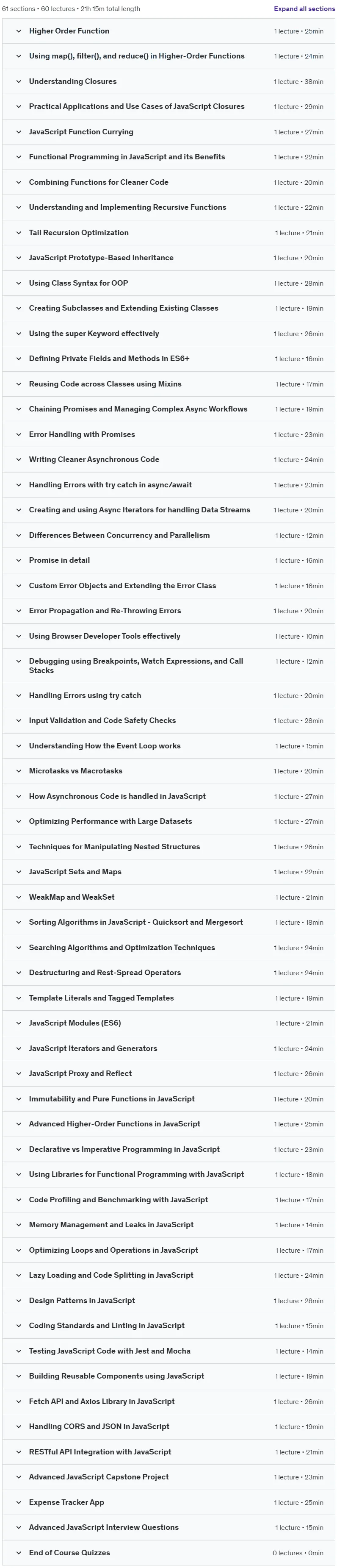Screen dimensions: 337x1568
Task: Open the Expense Tracker App section
Action: 168,1502
